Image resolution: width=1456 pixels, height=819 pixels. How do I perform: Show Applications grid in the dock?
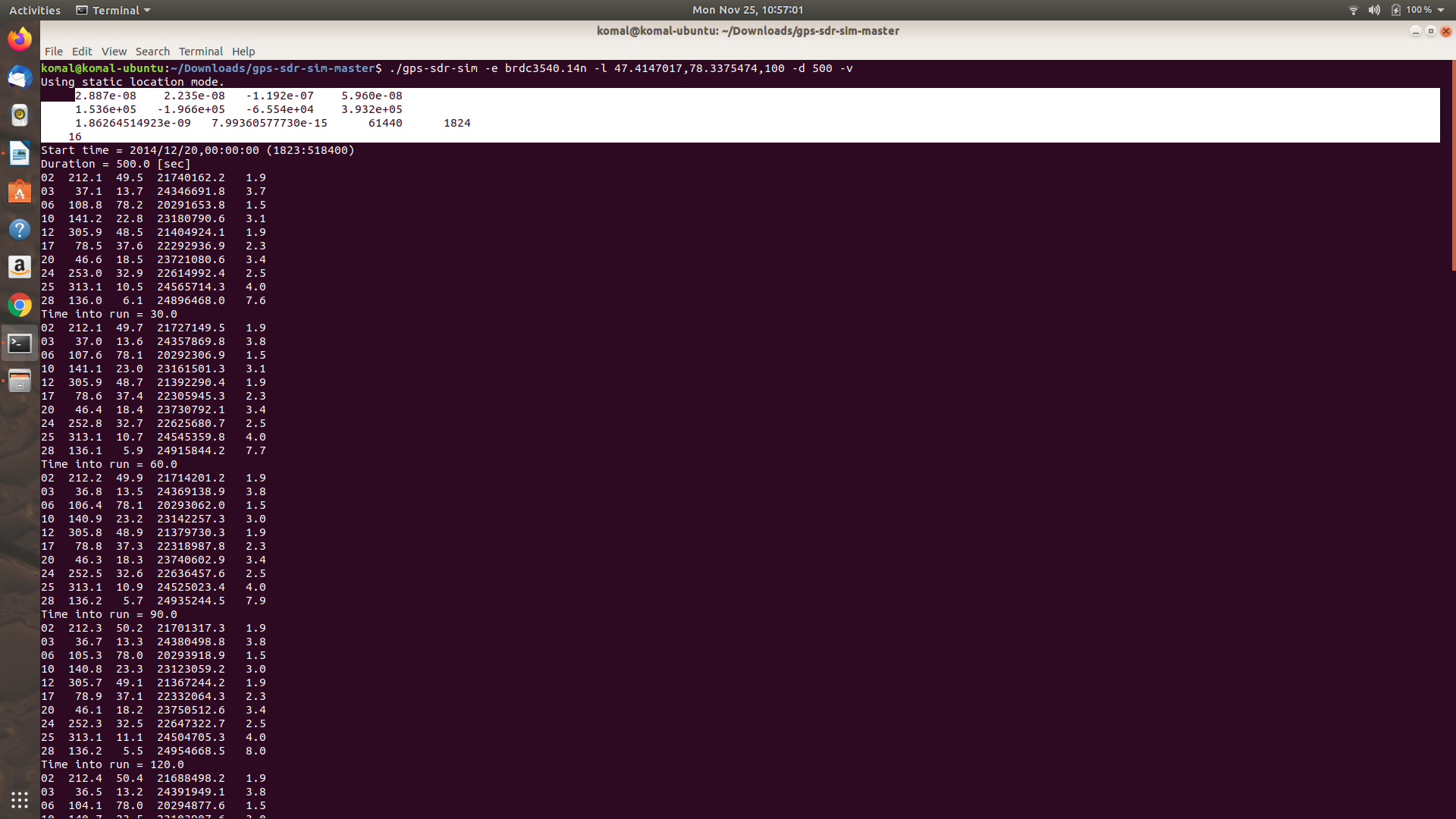click(x=20, y=799)
